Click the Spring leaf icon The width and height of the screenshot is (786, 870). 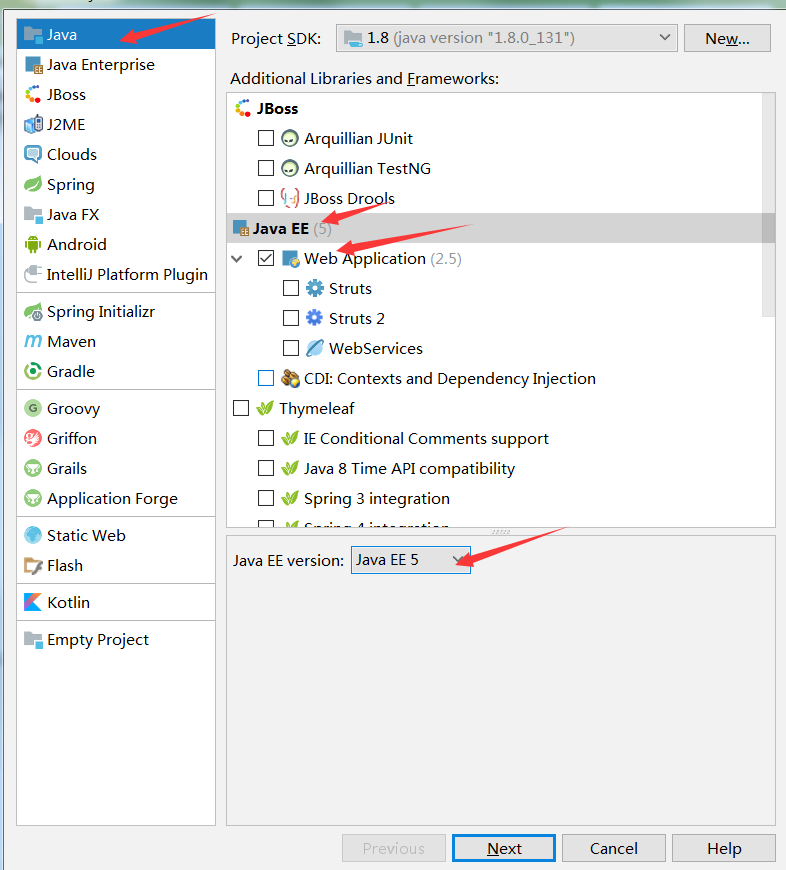click(x=33, y=185)
